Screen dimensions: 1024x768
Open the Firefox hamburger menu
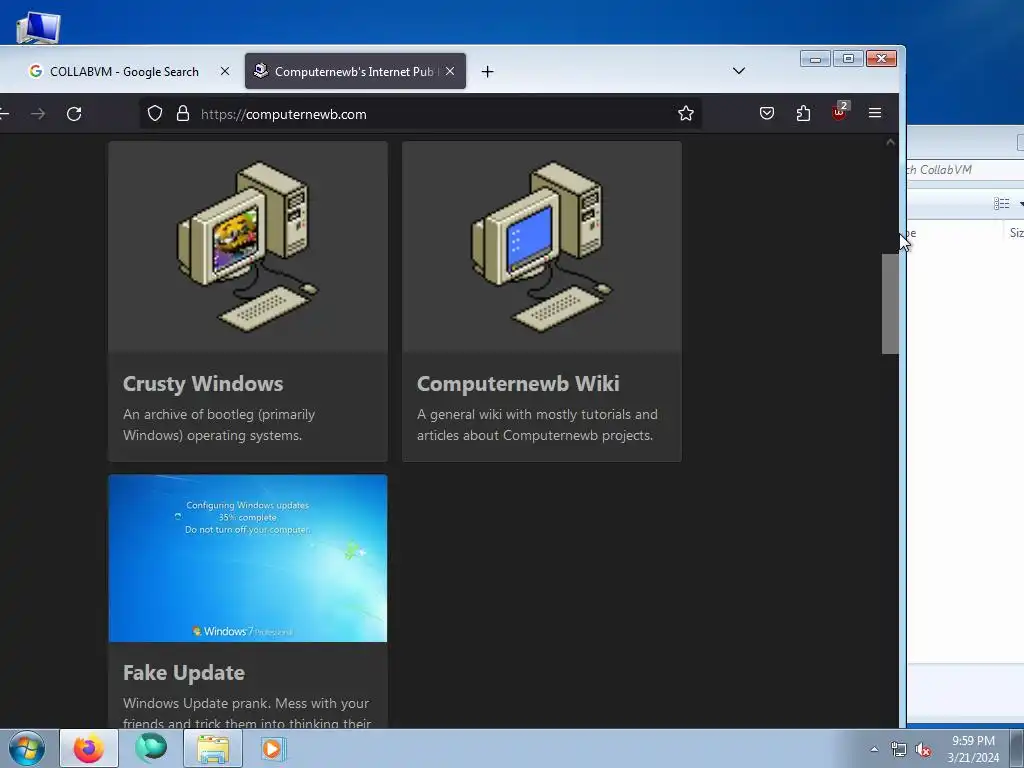click(x=875, y=113)
